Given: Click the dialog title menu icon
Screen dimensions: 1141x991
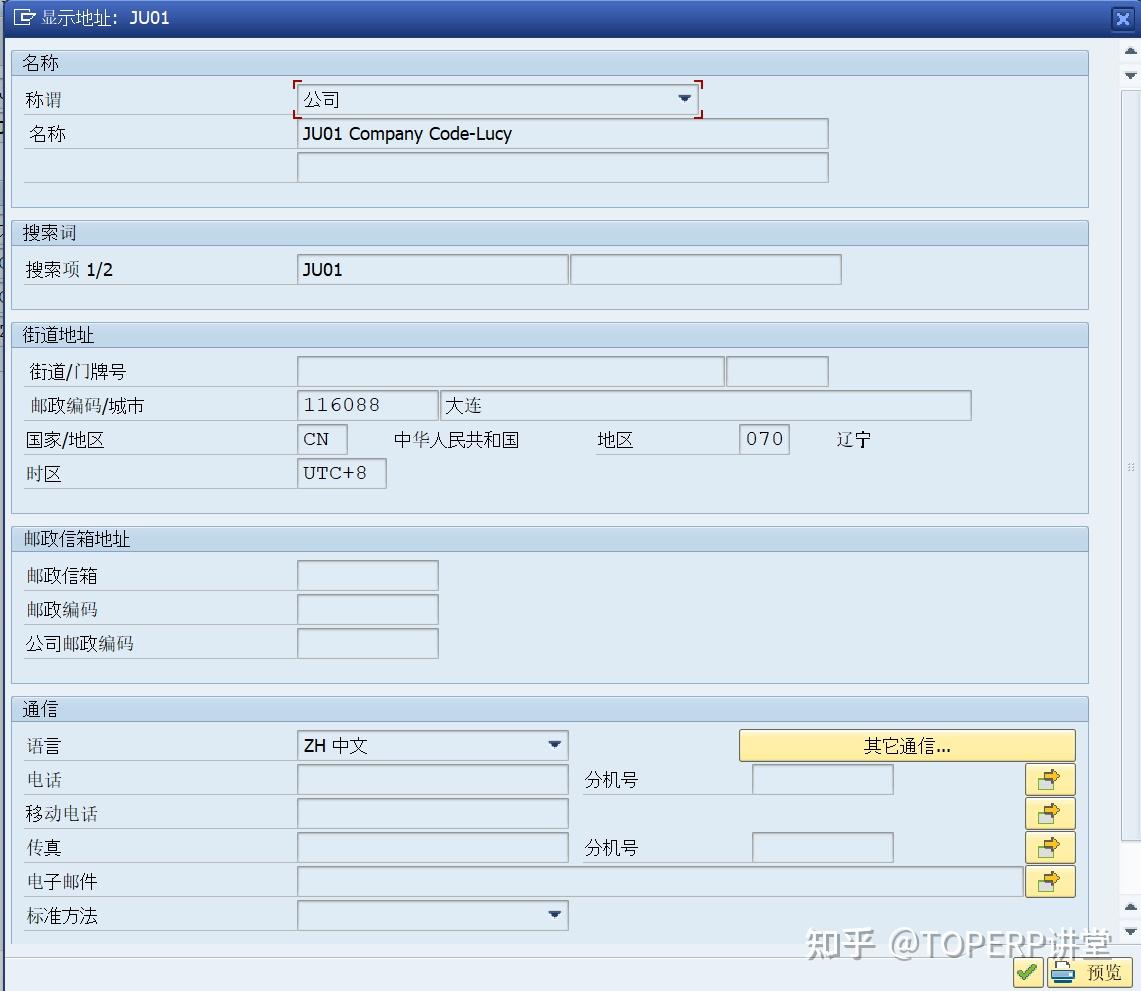Looking at the screenshot, I should coord(24,17).
